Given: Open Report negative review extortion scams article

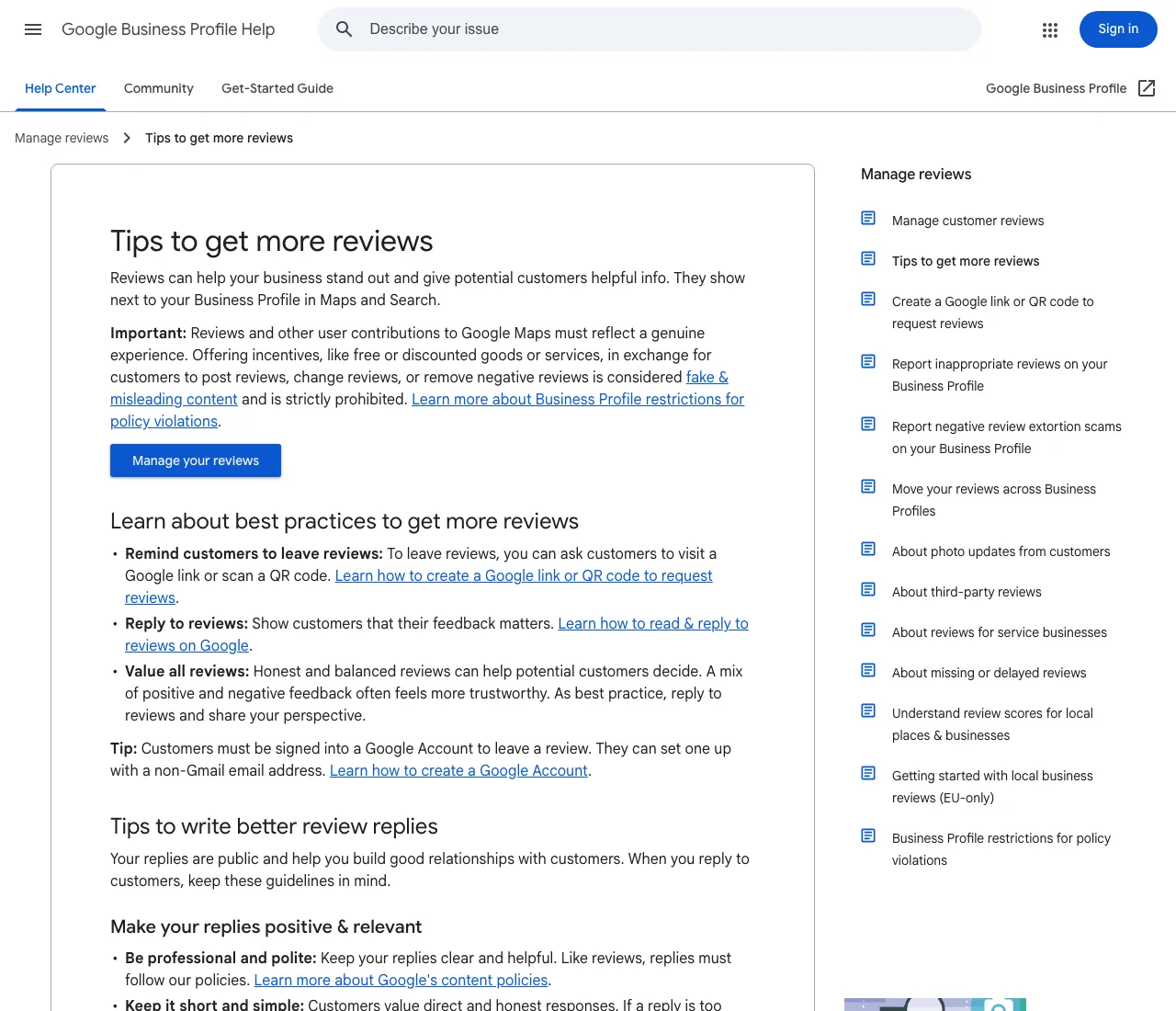Looking at the screenshot, I should 1006,437.
